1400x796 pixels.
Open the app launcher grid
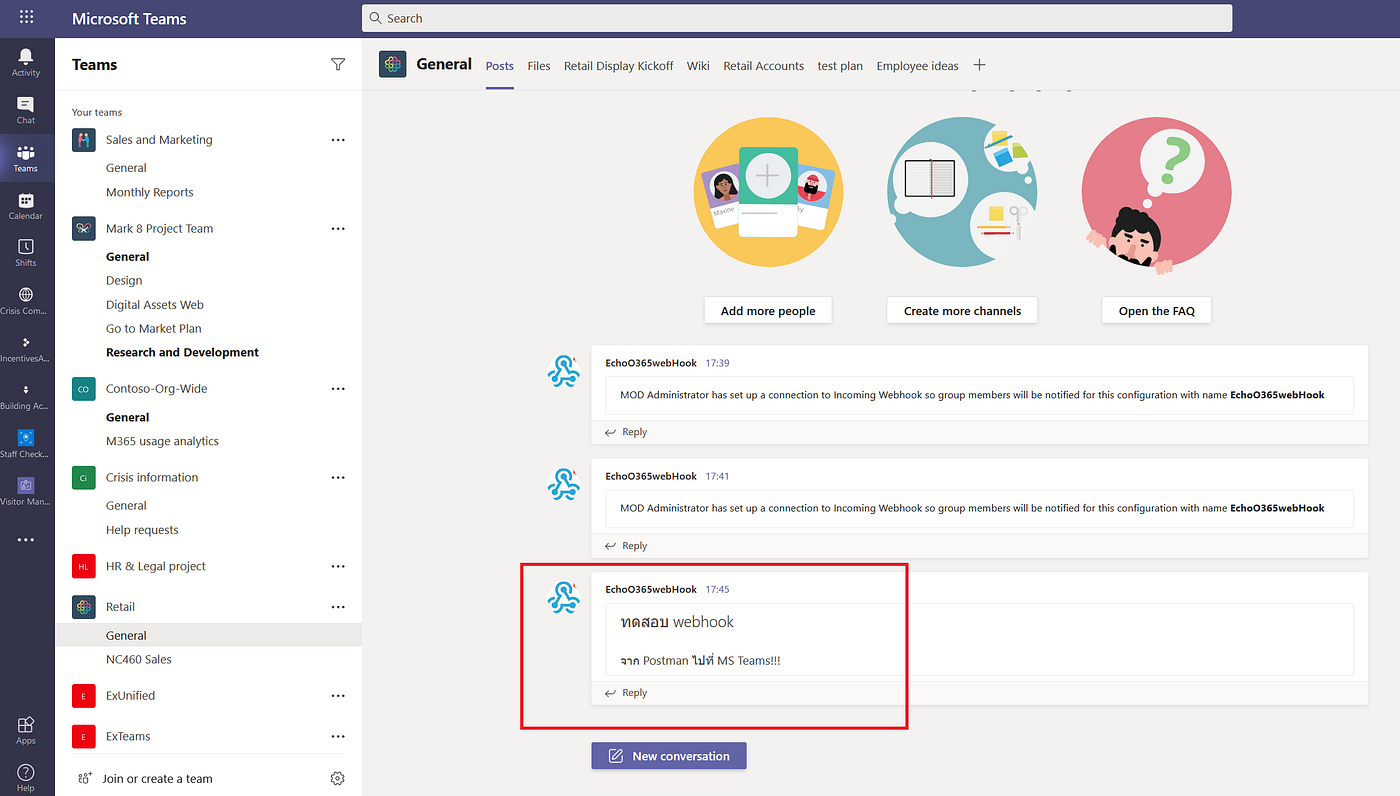pyautogui.click(x=25, y=17)
